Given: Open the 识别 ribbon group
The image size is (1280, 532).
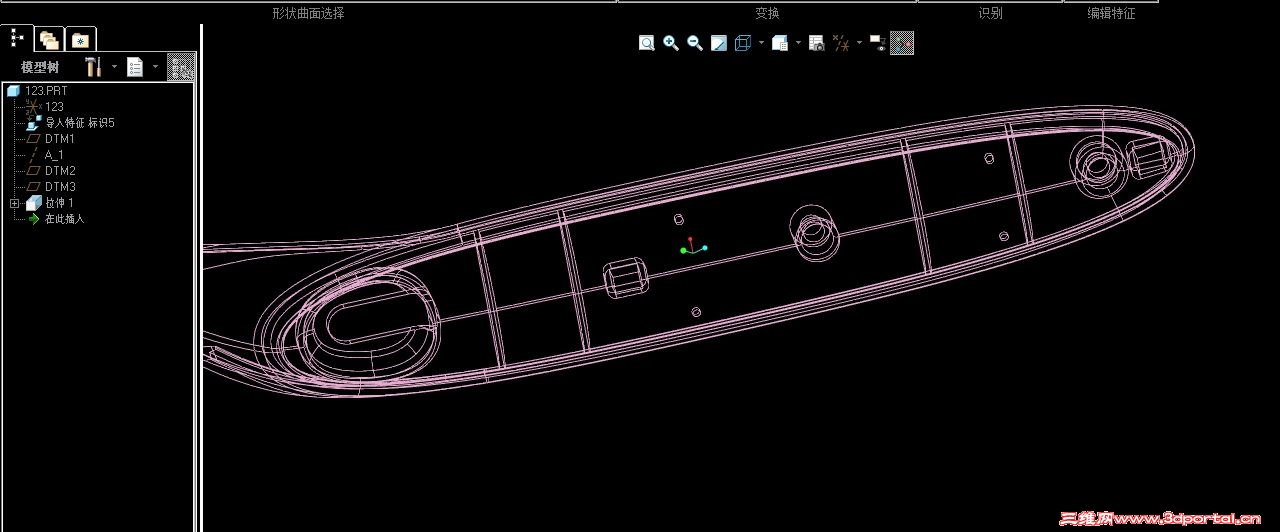Looking at the screenshot, I should tap(990, 13).
